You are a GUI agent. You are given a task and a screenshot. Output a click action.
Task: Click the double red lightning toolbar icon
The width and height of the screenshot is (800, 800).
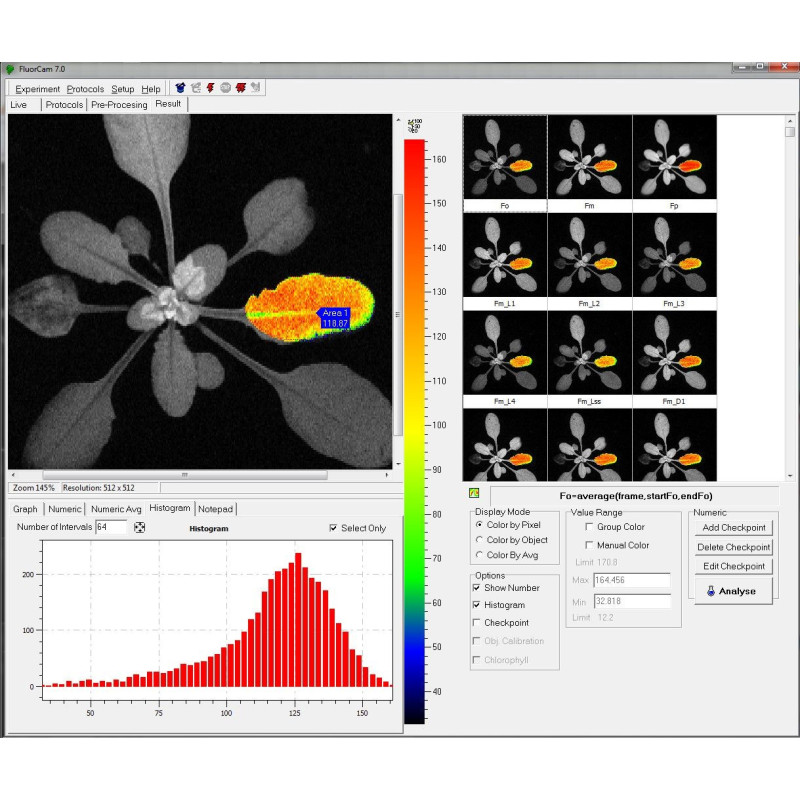point(241,88)
